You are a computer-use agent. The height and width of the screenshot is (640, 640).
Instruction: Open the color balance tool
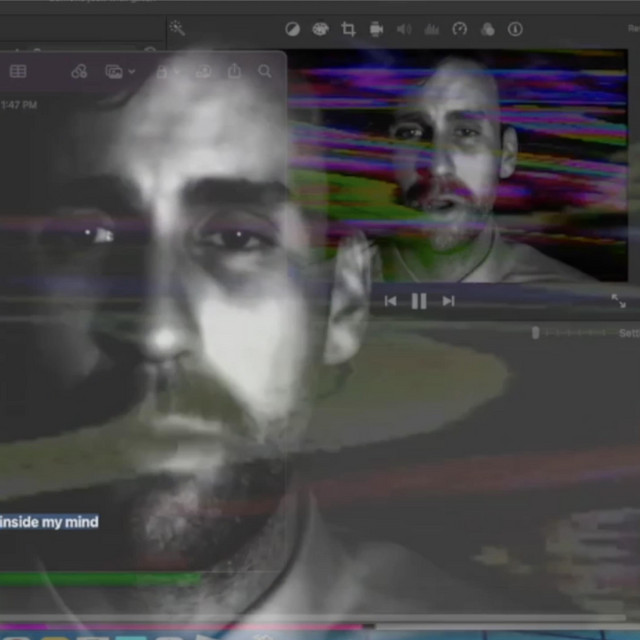point(293,29)
